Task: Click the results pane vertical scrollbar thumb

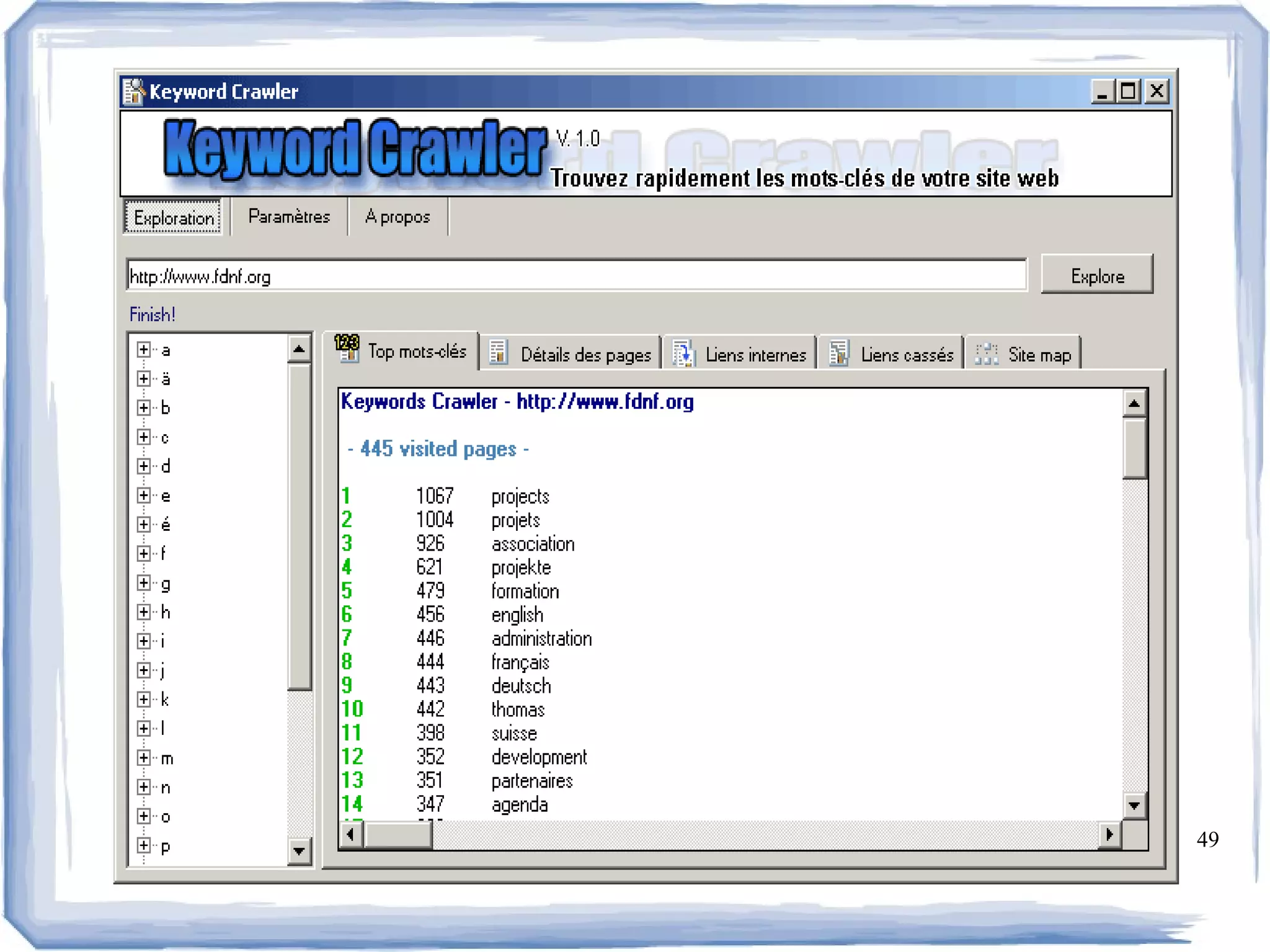Action: (x=1134, y=449)
